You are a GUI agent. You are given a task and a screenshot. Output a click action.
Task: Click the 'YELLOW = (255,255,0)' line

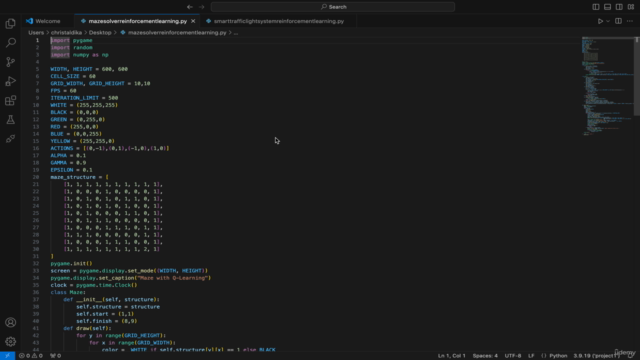click(82, 141)
